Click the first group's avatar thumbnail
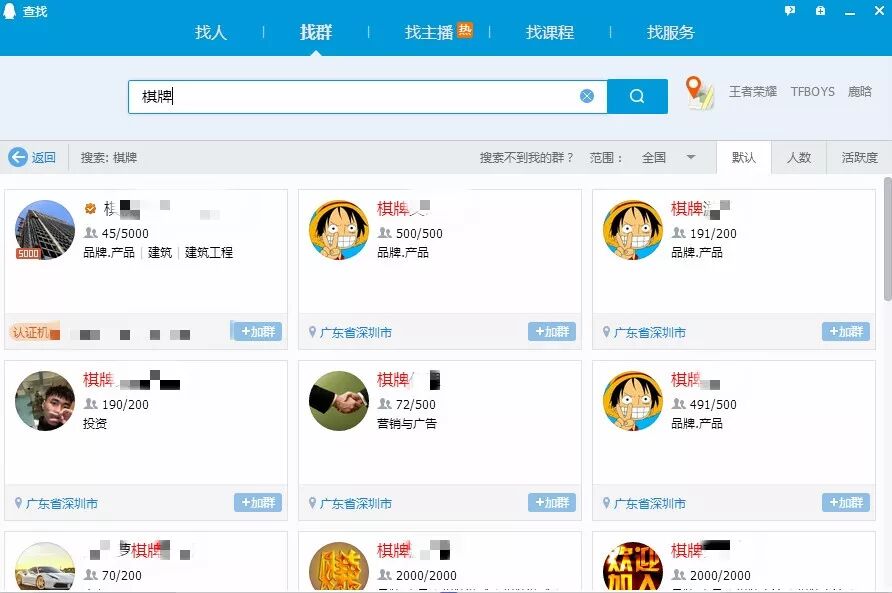This screenshot has height=593, width=892. pyautogui.click(x=44, y=230)
